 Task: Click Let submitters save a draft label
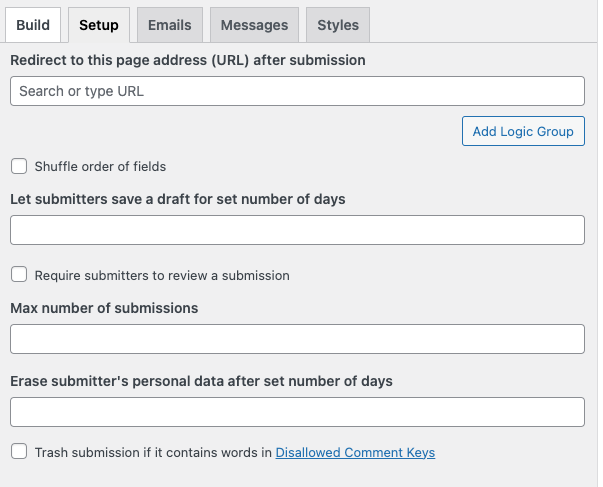(178, 199)
